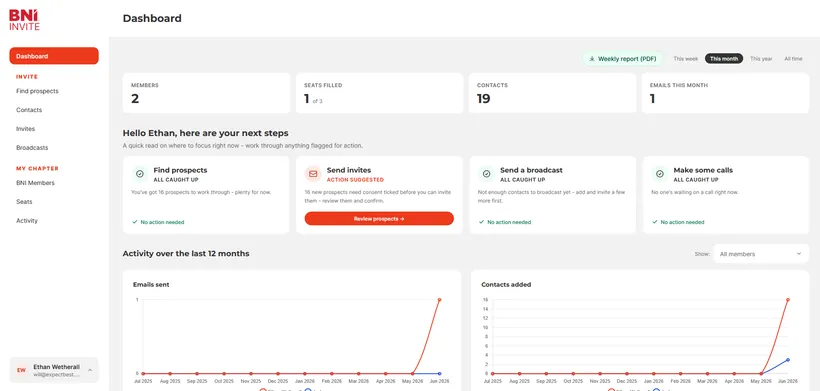Click the Ethan Wetherall name in the sidebar
This screenshot has width=820, height=391.
point(56,367)
